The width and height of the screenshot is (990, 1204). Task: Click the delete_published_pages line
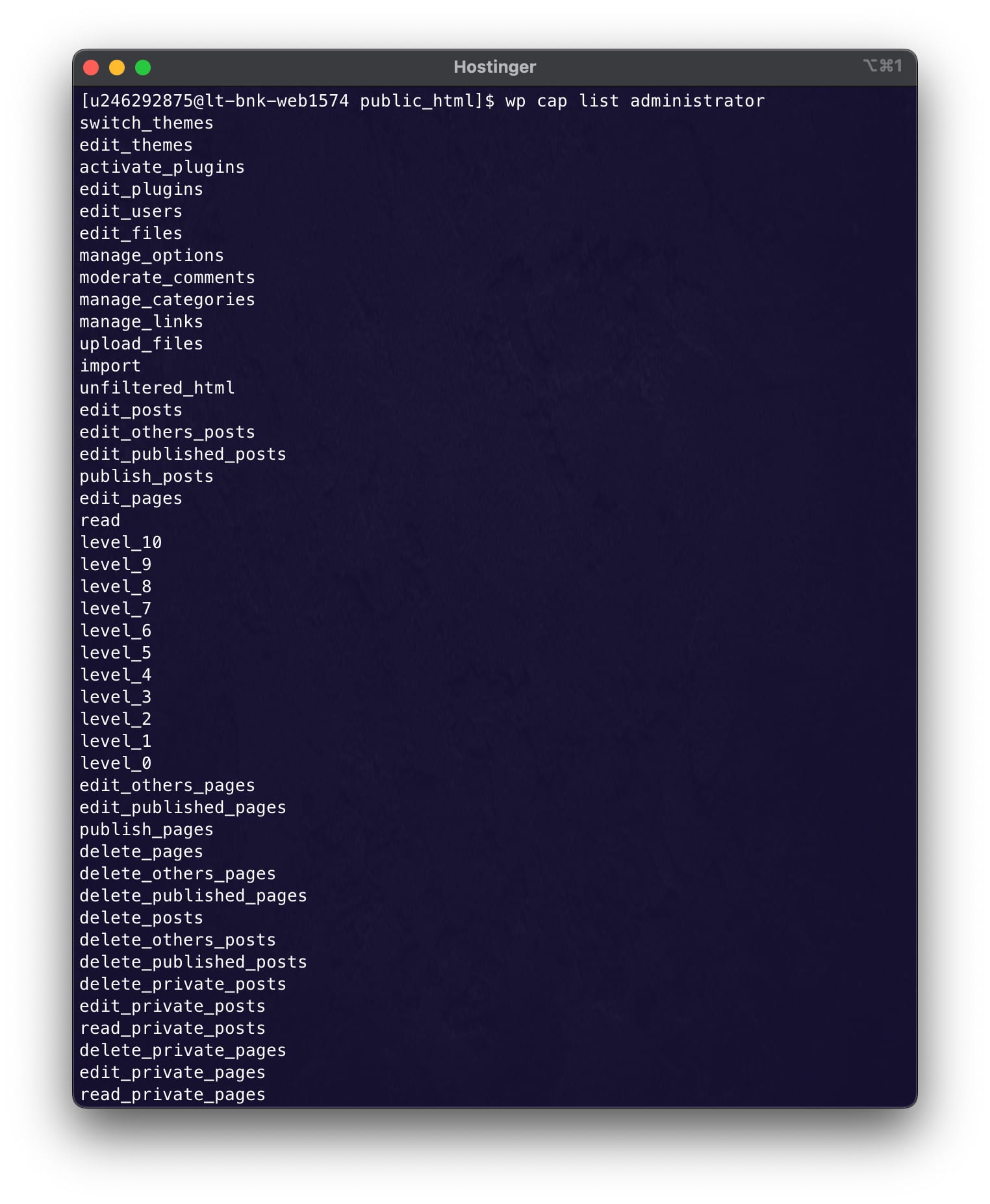tap(193, 896)
